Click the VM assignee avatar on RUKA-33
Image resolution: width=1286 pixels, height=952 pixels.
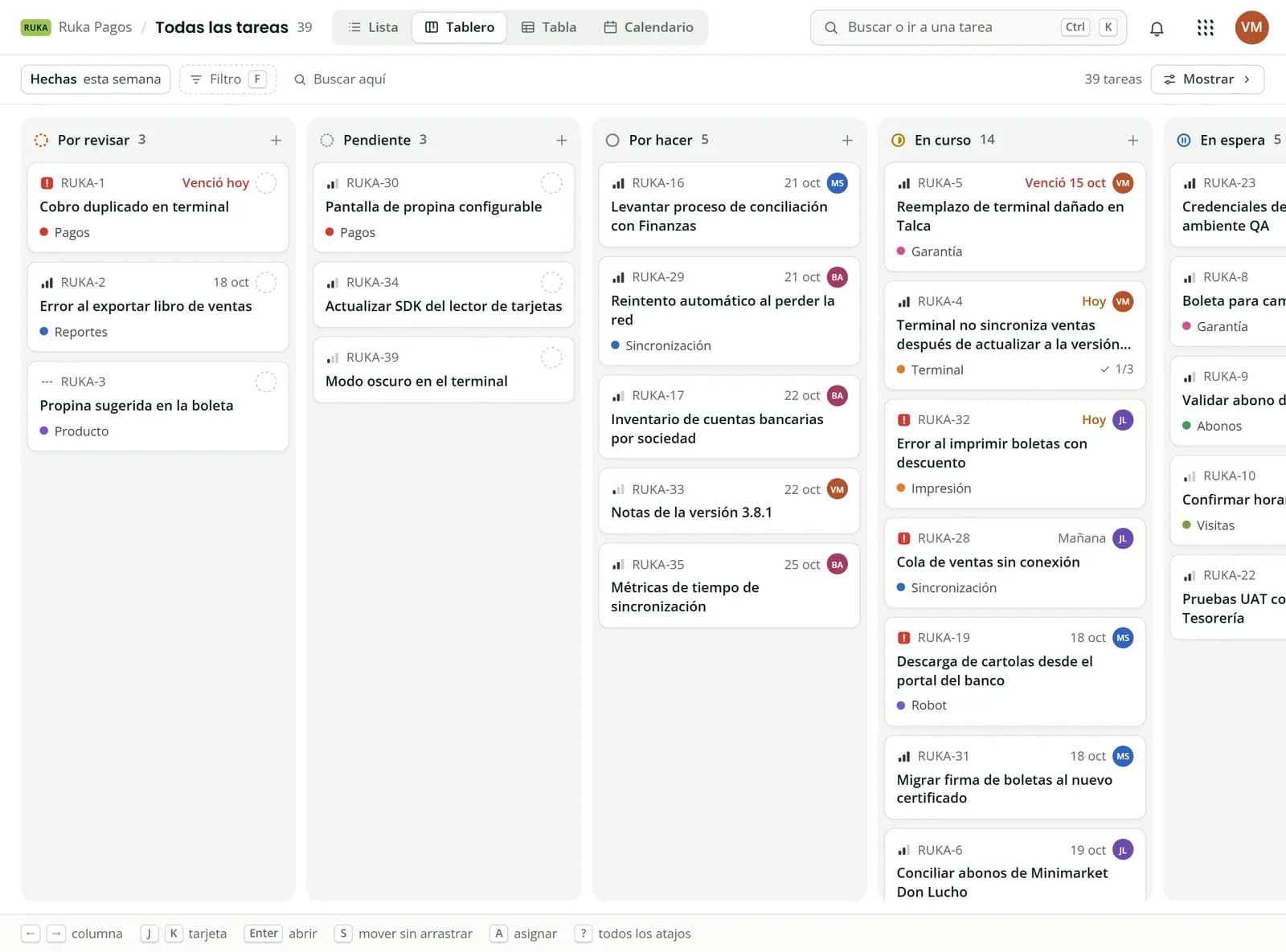point(838,489)
